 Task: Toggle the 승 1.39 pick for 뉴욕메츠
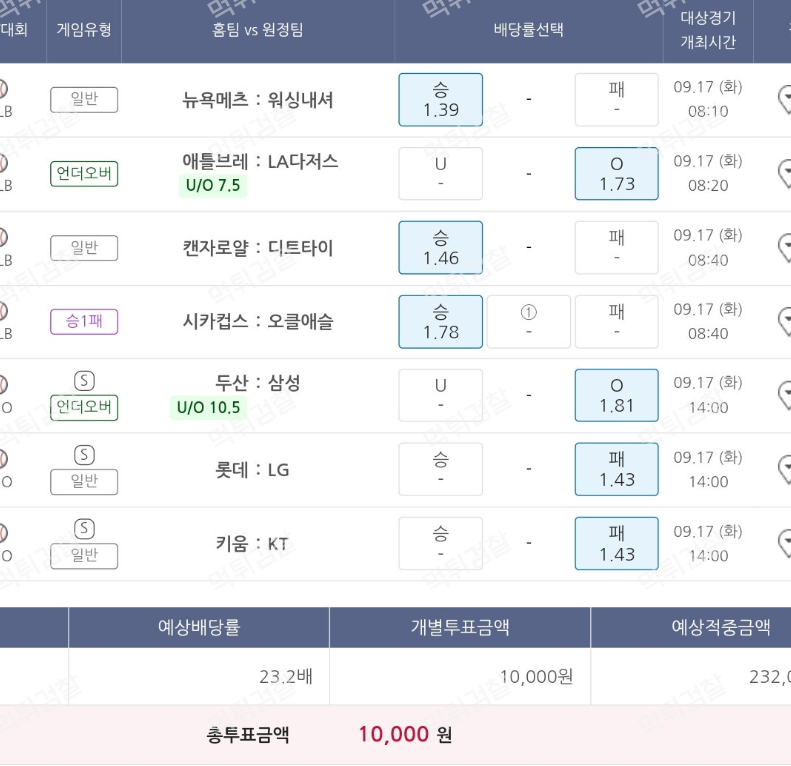pos(440,99)
